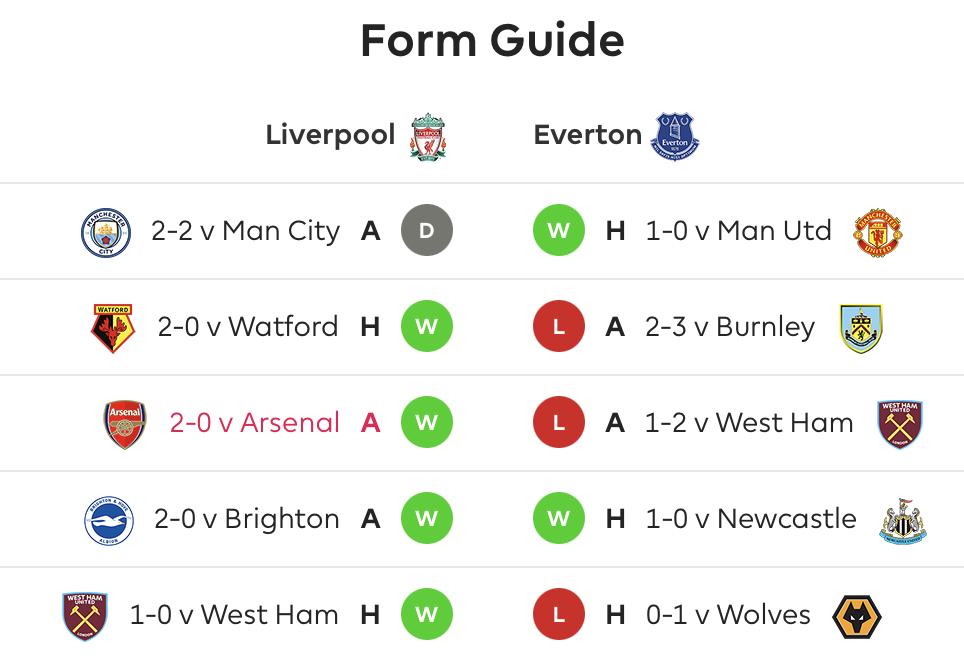Image resolution: width=964 pixels, height=662 pixels.
Task: Click the Manchester City badge
Action: pos(106,232)
